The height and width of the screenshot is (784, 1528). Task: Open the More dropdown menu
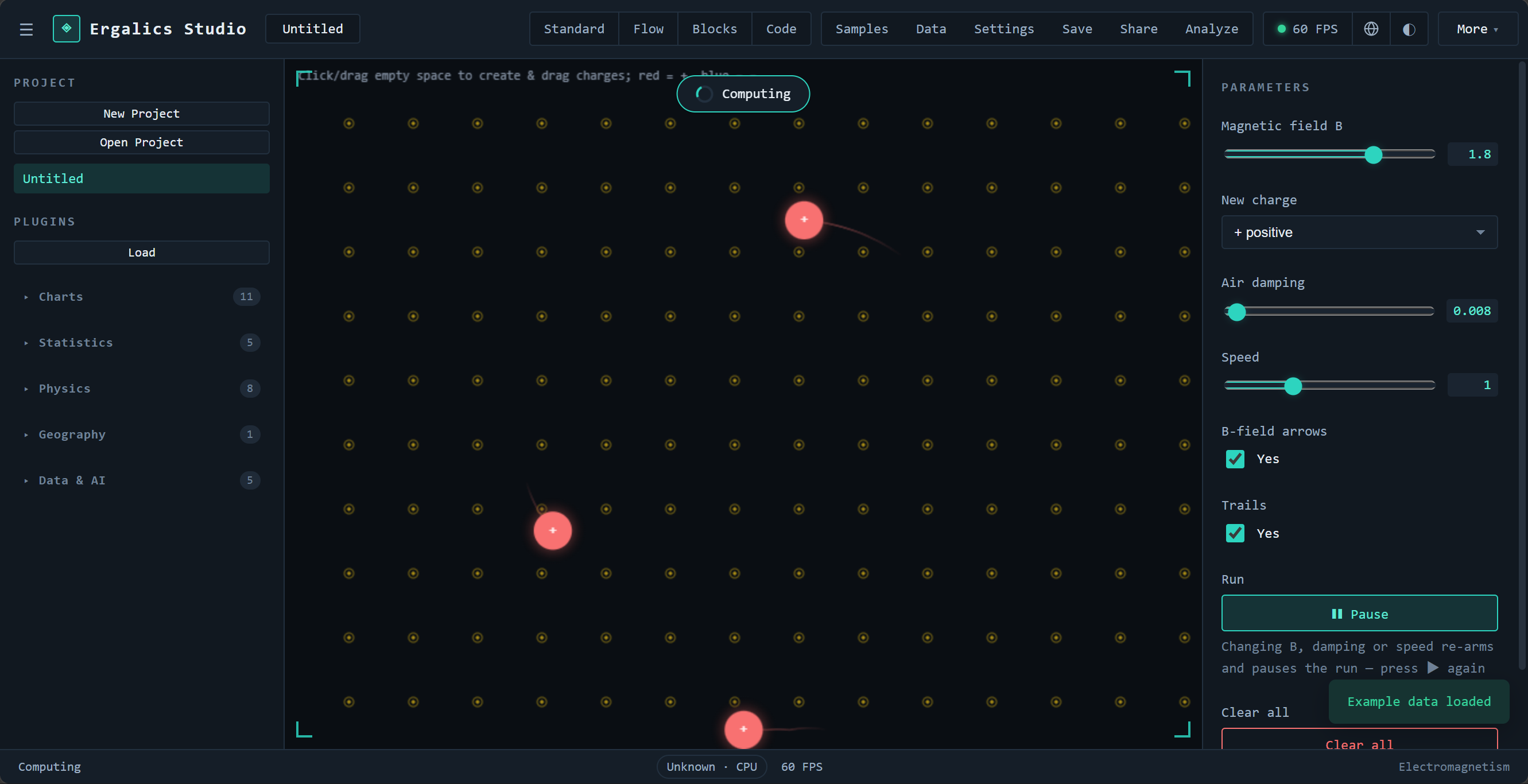(1477, 29)
